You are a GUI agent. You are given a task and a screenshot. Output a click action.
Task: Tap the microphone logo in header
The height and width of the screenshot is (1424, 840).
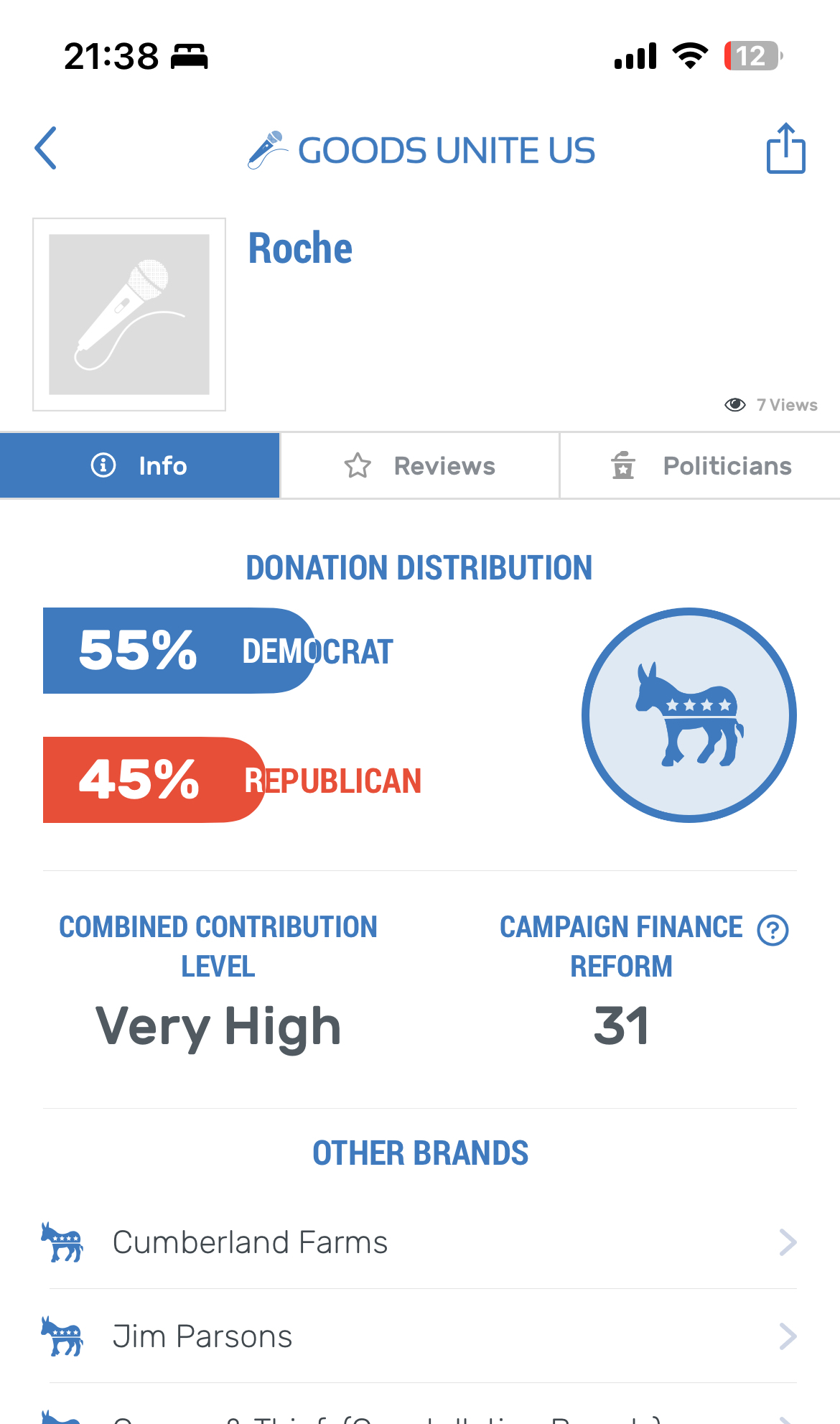(x=266, y=150)
